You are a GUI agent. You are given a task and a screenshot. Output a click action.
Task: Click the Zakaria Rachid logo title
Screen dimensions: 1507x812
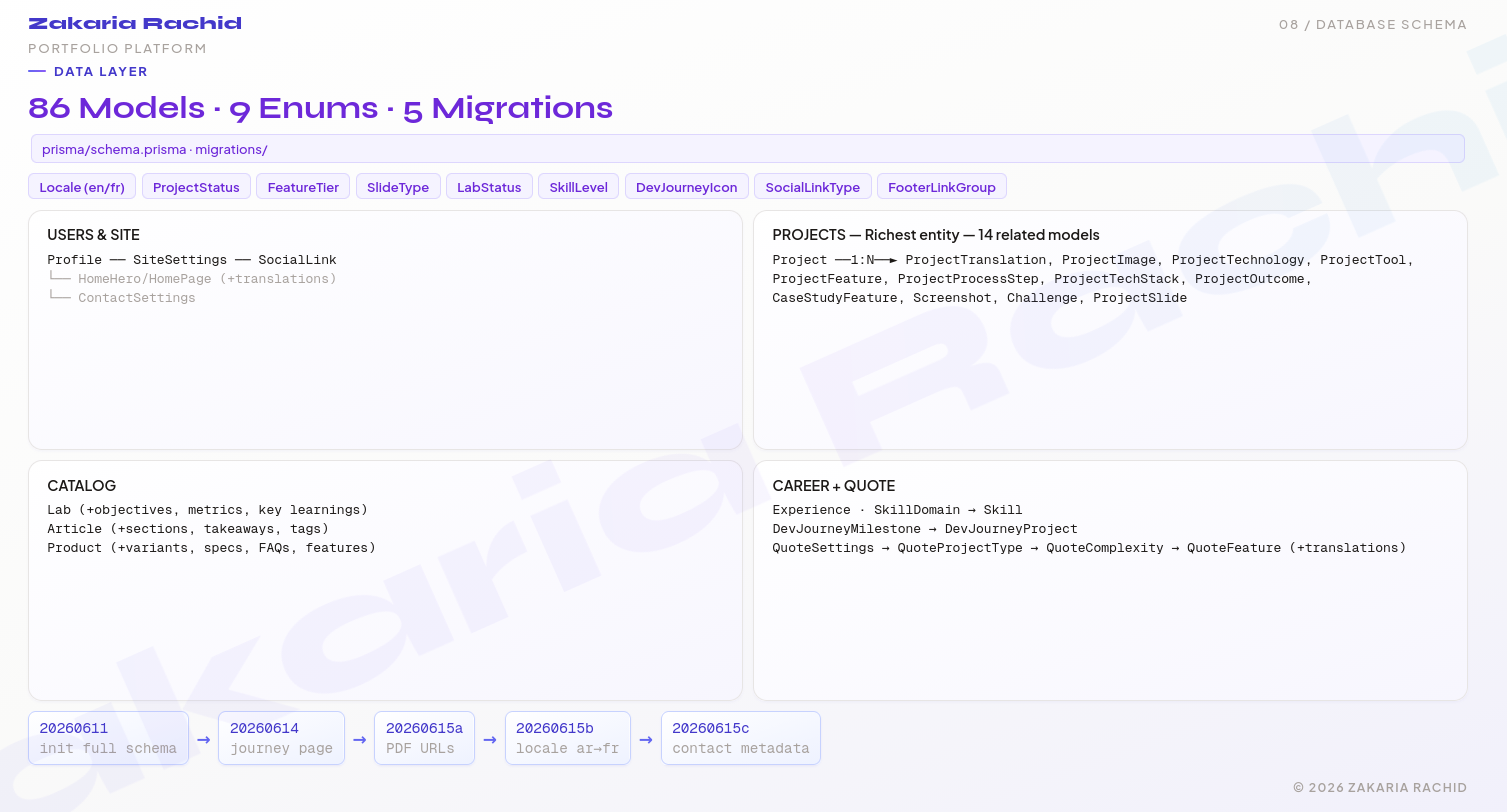coord(135,23)
